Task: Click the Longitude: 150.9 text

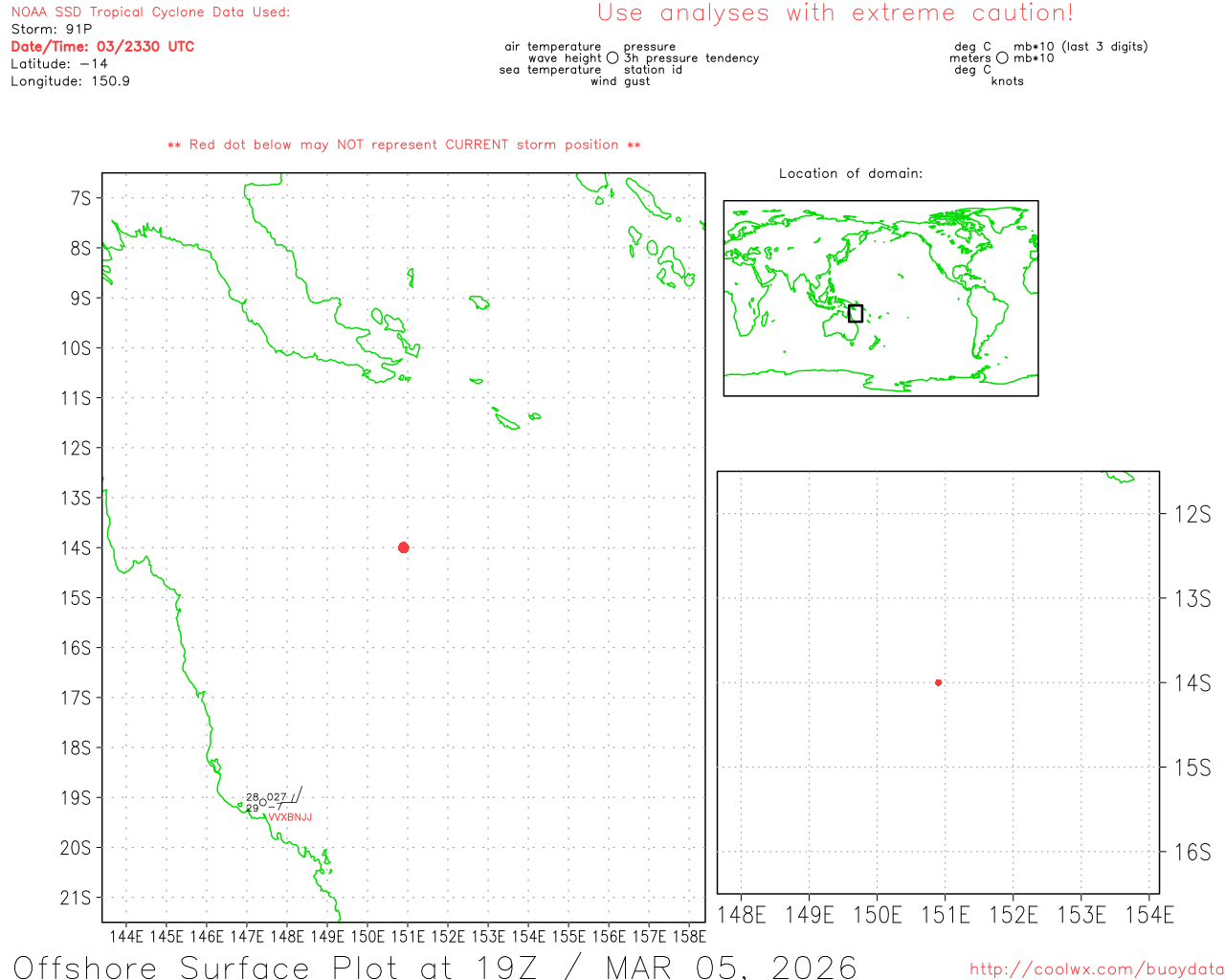Action: pyautogui.click(x=70, y=81)
